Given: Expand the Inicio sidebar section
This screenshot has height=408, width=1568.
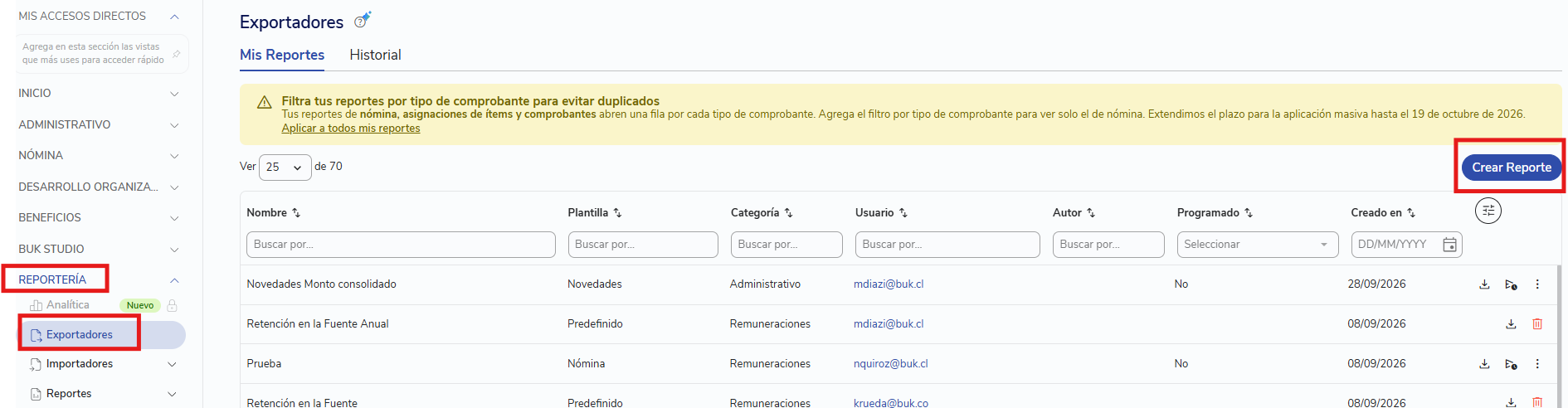Looking at the screenshot, I should pyautogui.click(x=174, y=94).
